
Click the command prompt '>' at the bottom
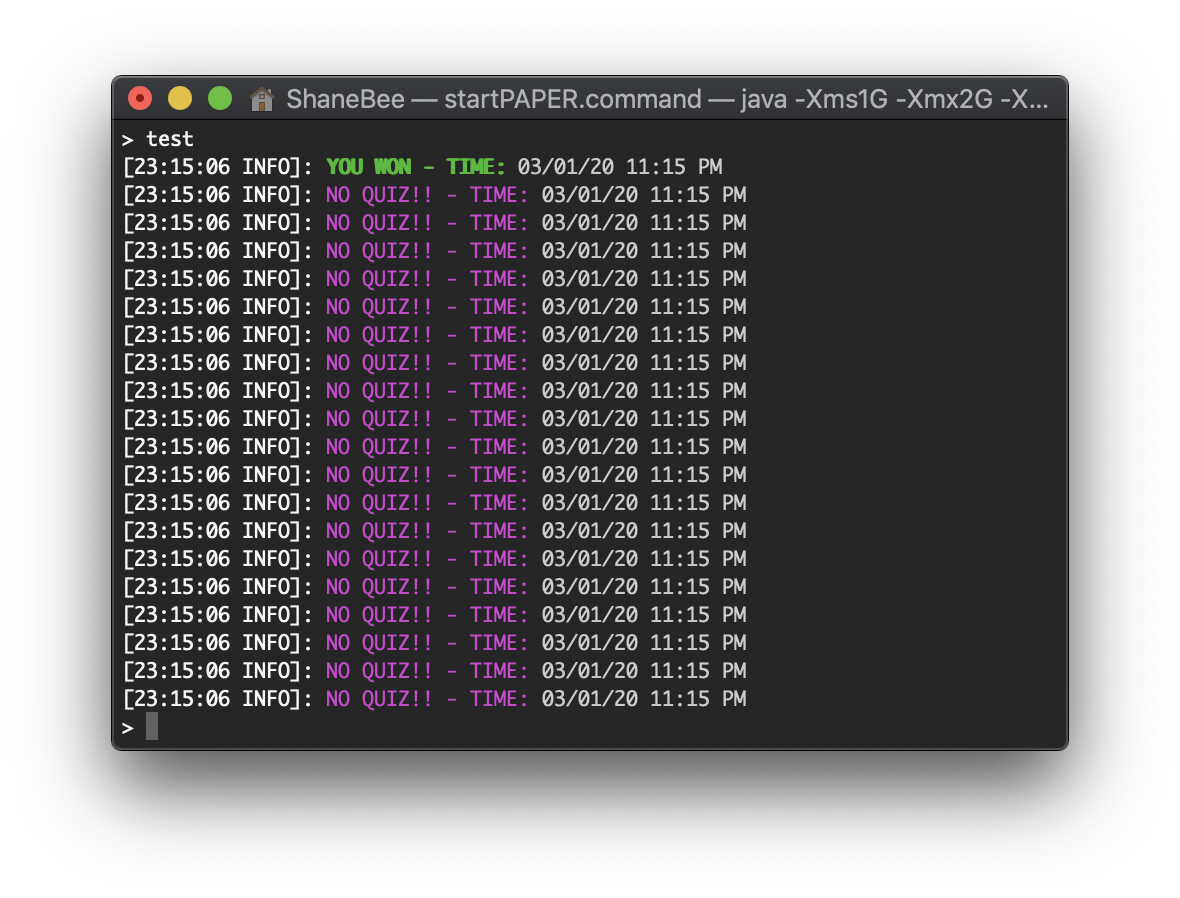pyautogui.click(x=128, y=727)
